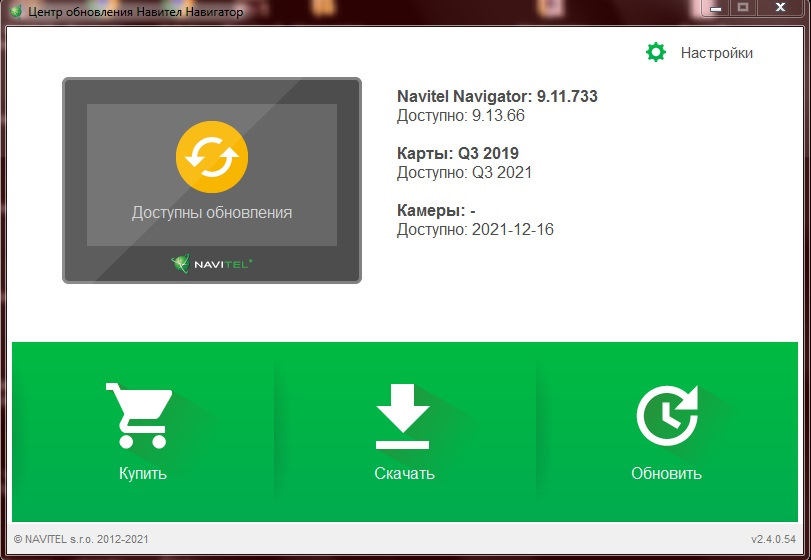Click the Камеры: - text
Screen dimensions: 811x560
coord(436,210)
